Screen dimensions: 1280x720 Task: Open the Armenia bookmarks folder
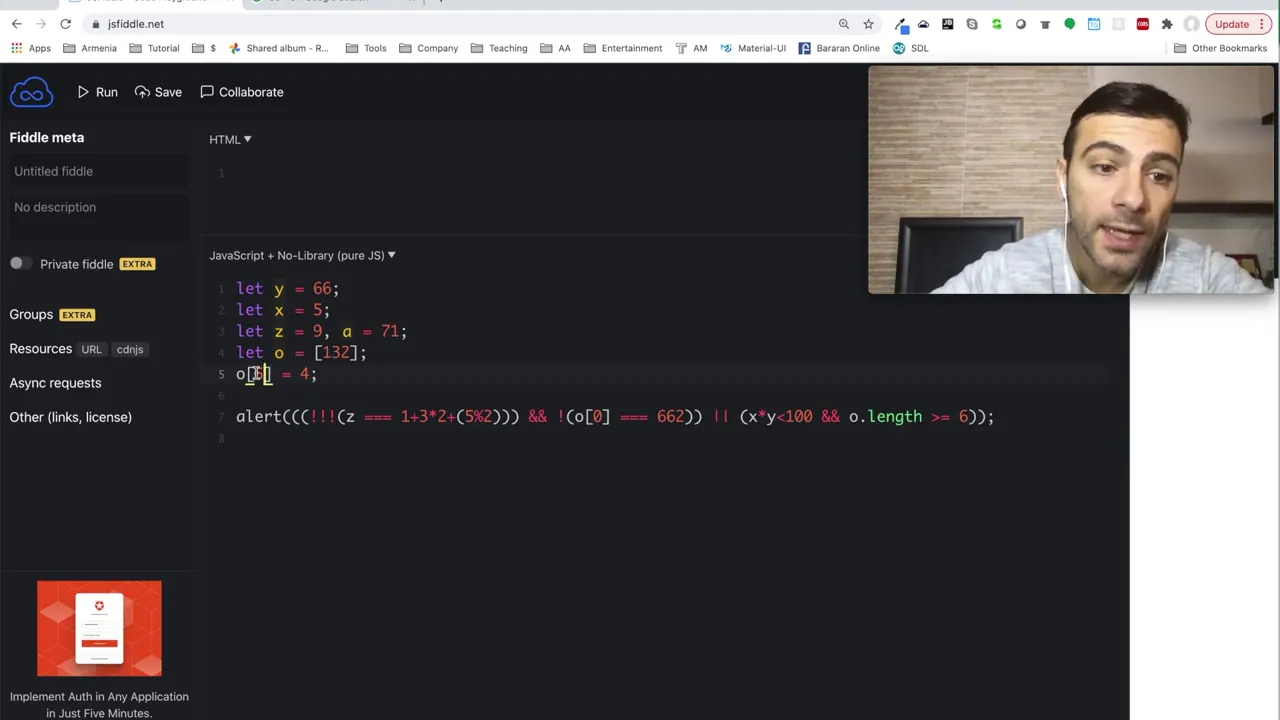(x=90, y=48)
